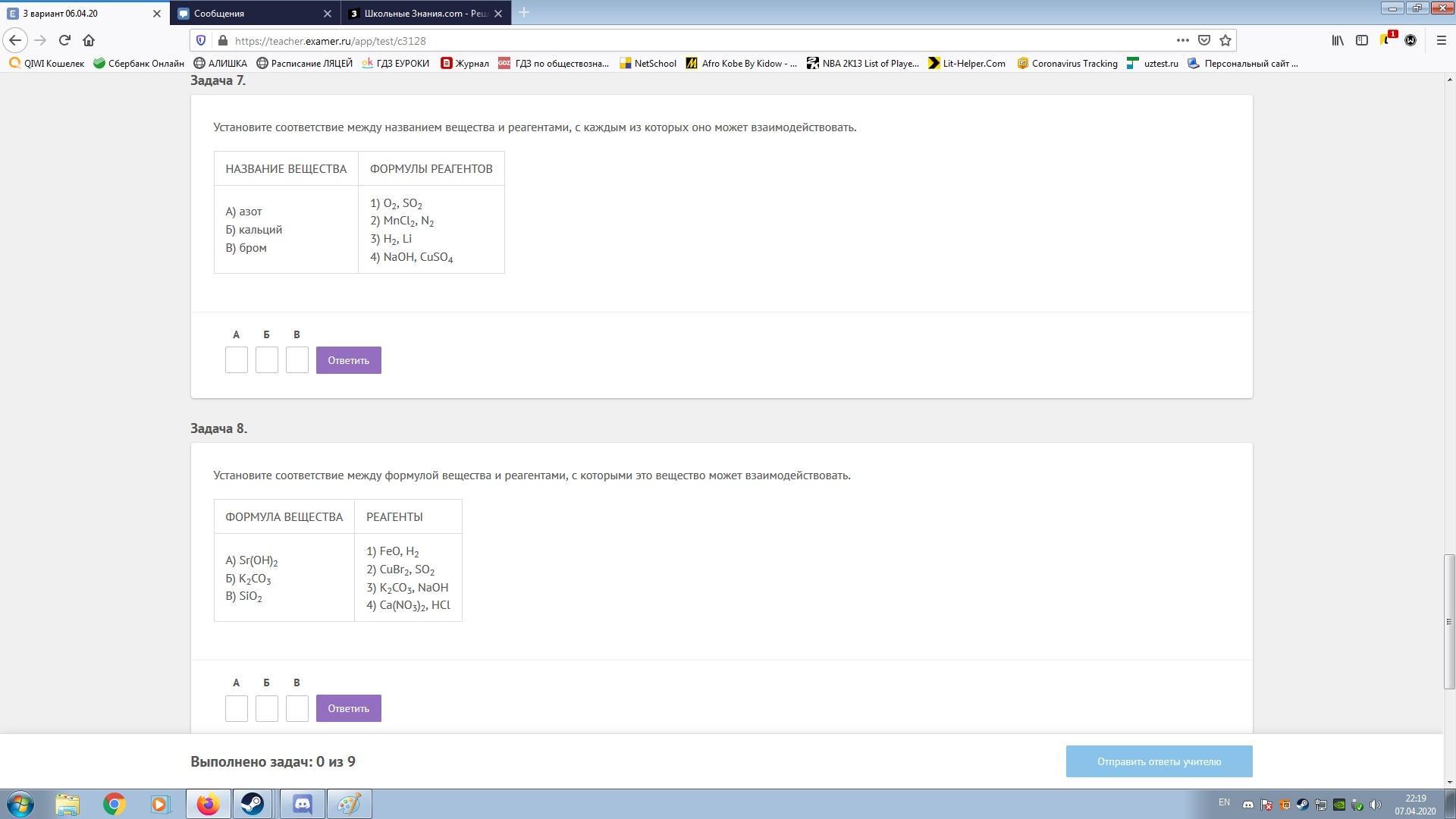Toggle the sidebar view icon

[x=1362, y=40]
